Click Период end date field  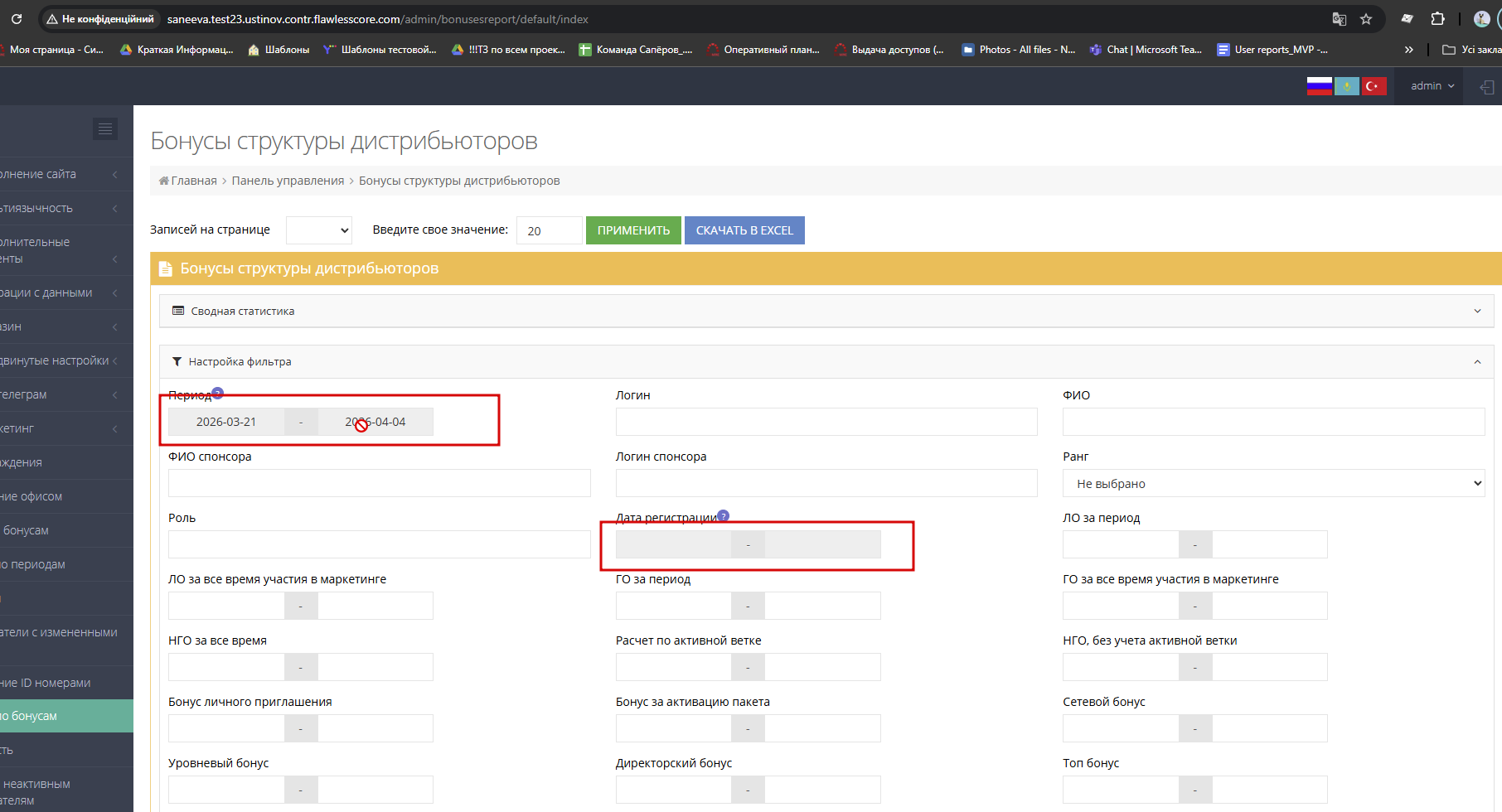(x=375, y=422)
